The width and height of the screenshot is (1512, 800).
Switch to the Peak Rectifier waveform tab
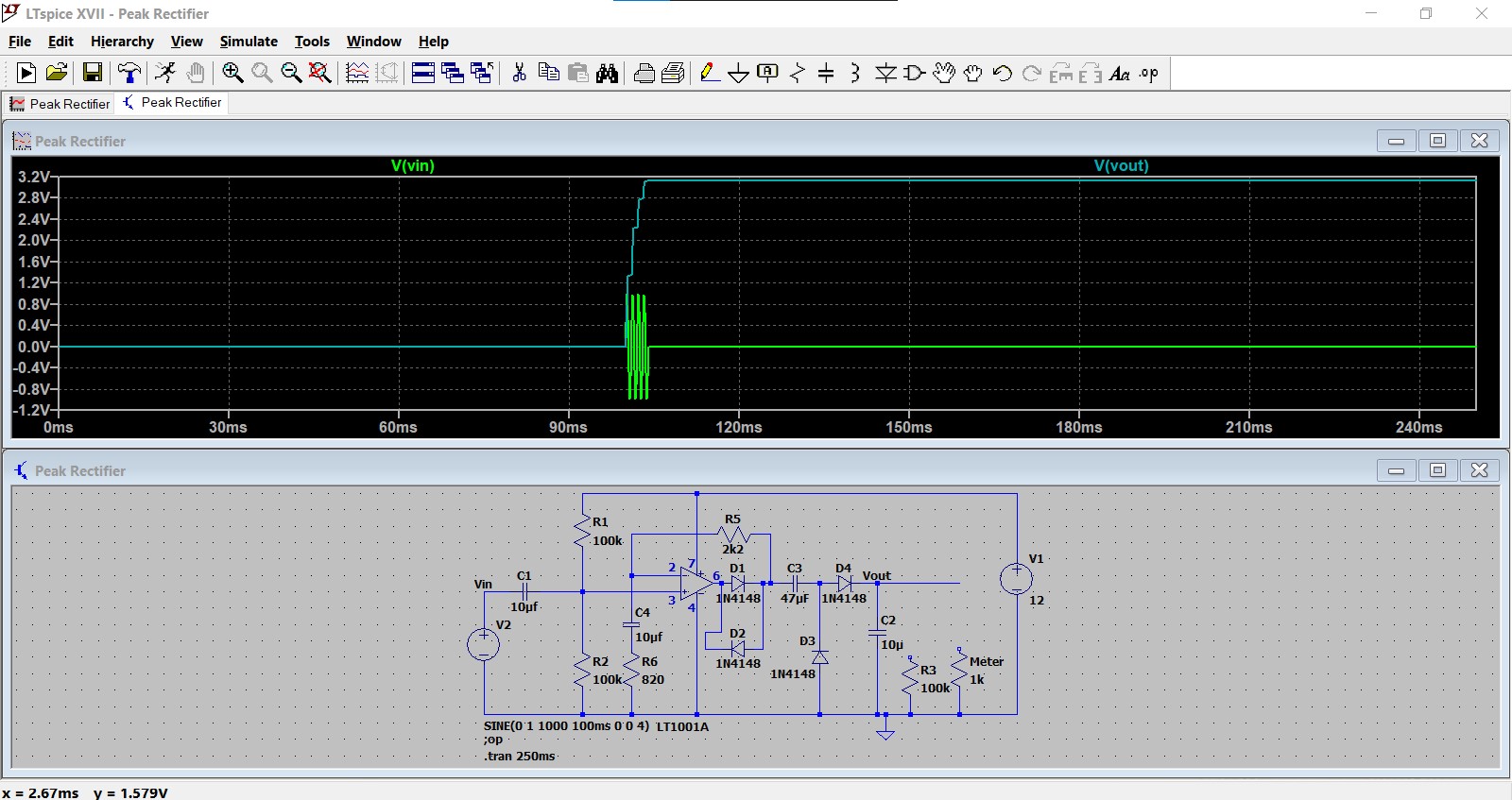[60, 104]
